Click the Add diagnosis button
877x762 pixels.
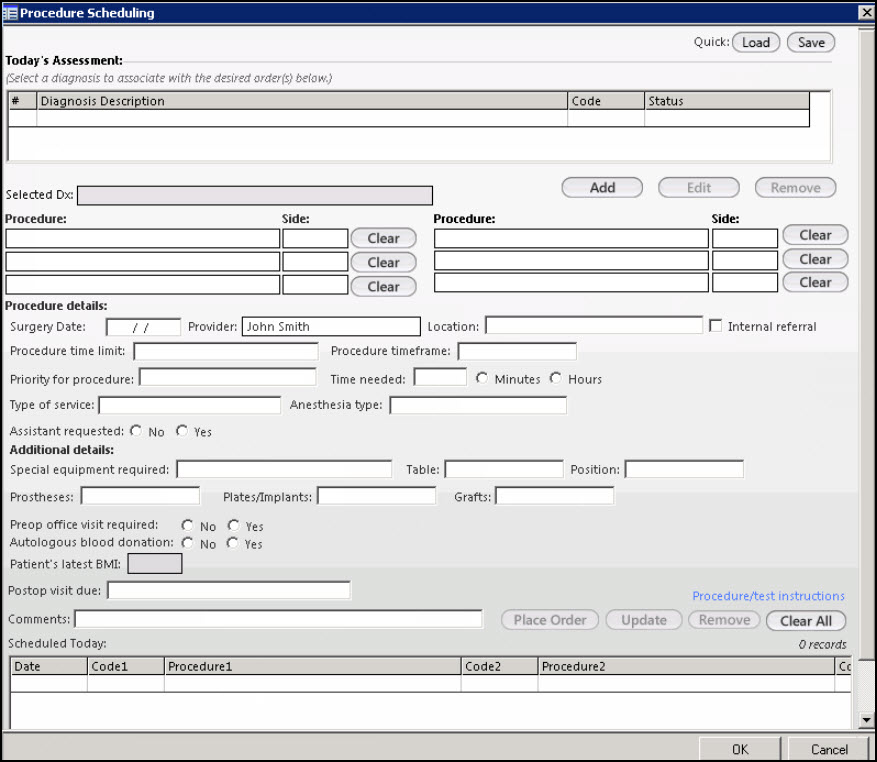602,188
